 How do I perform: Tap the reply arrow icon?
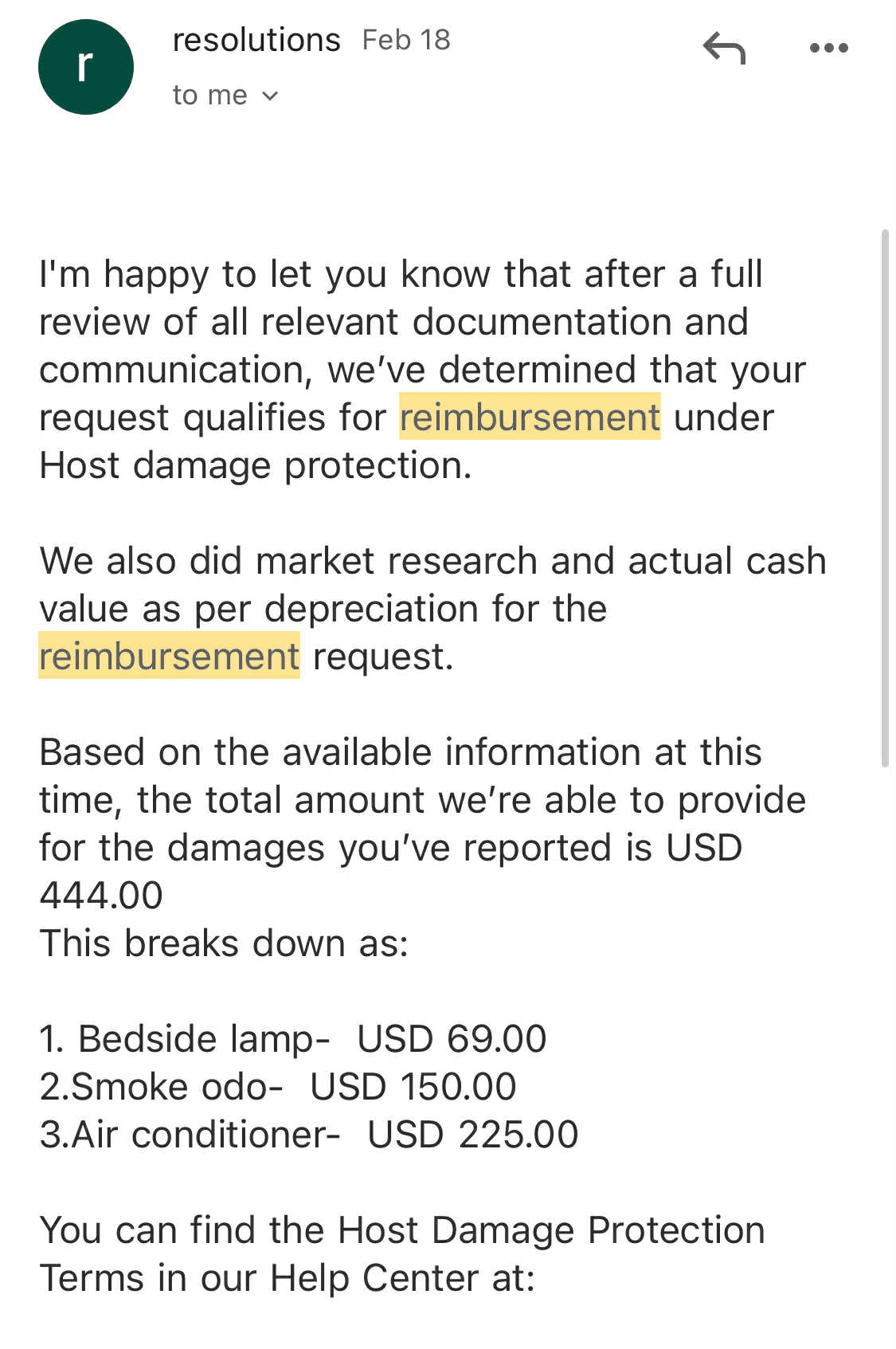coord(724,49)
